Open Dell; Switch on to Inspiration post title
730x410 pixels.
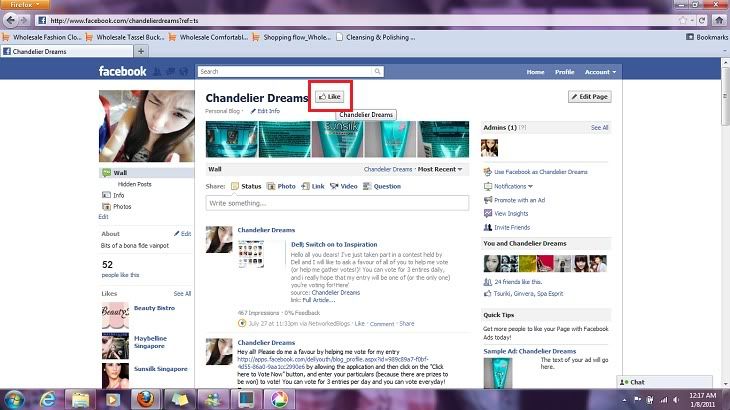[x=334, y=244]
